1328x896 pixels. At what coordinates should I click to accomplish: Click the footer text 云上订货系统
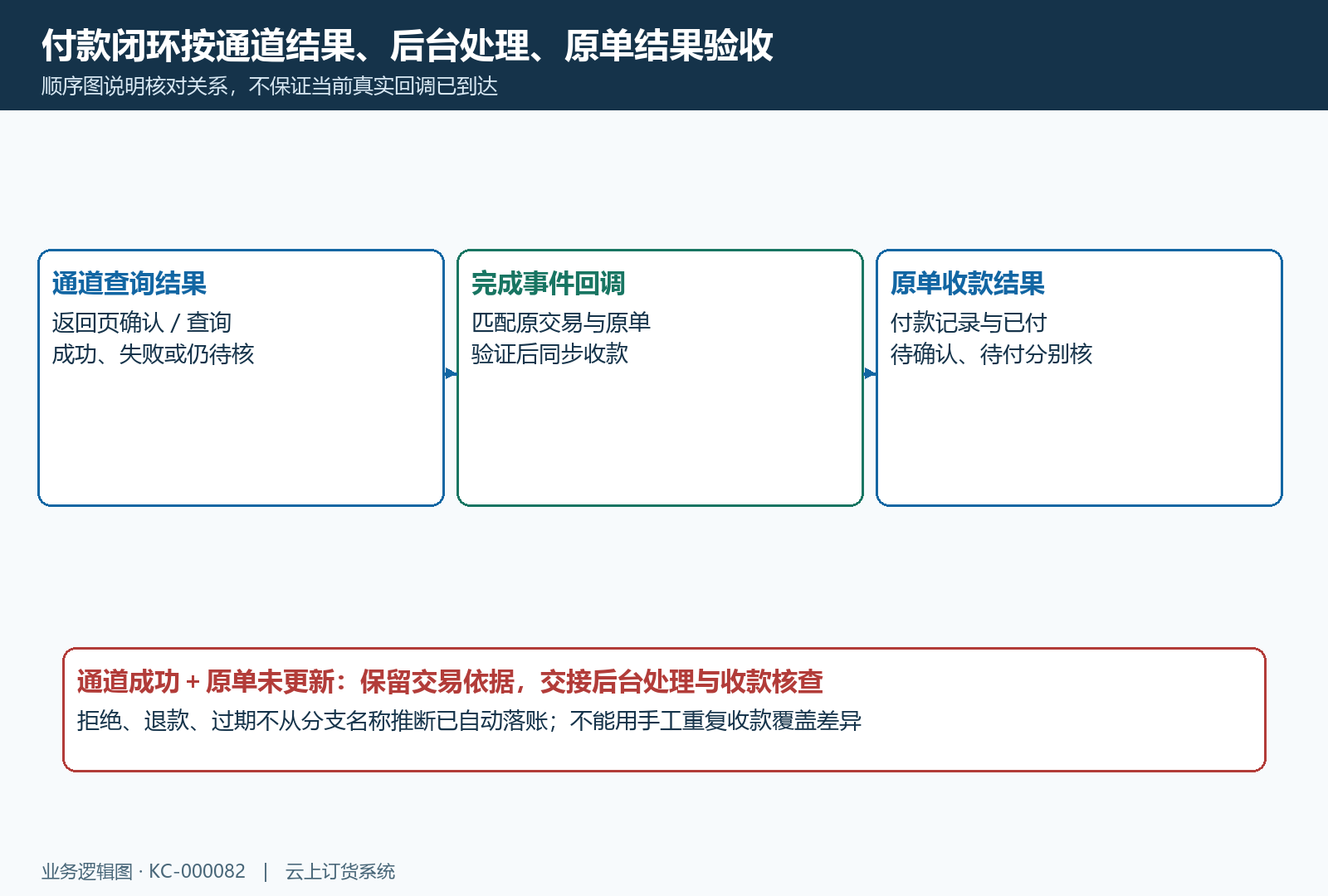(340, 871)
